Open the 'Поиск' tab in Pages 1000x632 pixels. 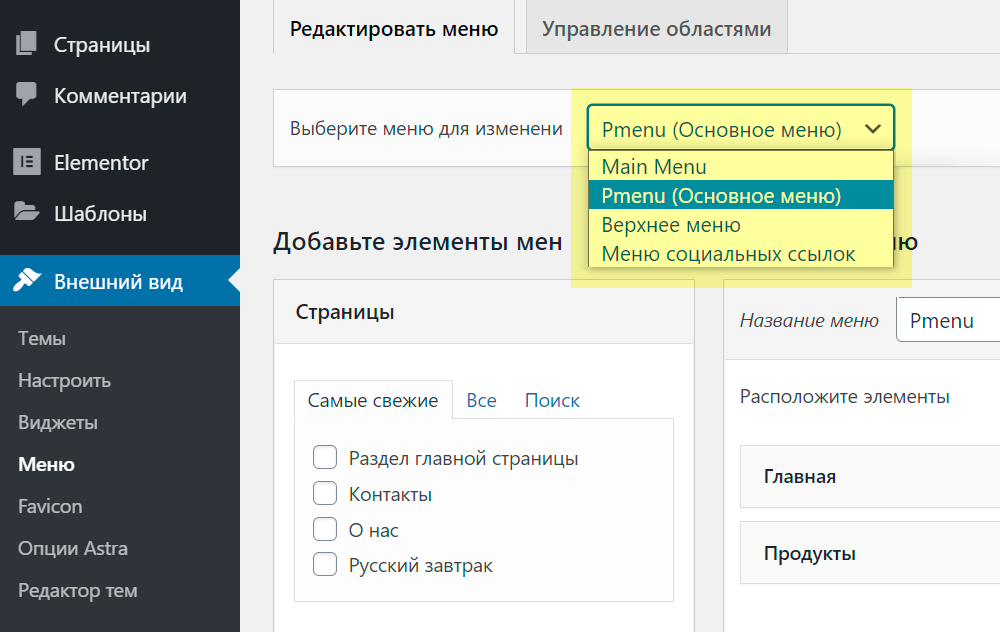pyautogui.click(x=552, y=400)
